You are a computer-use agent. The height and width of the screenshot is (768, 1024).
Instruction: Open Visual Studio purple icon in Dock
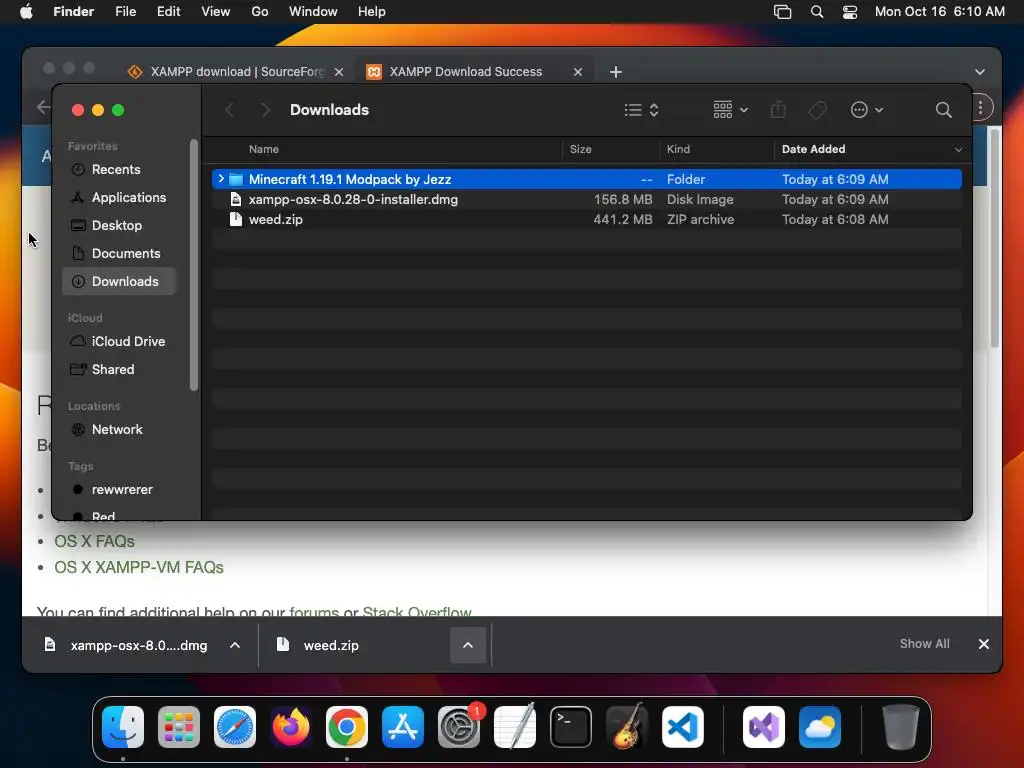763,727
